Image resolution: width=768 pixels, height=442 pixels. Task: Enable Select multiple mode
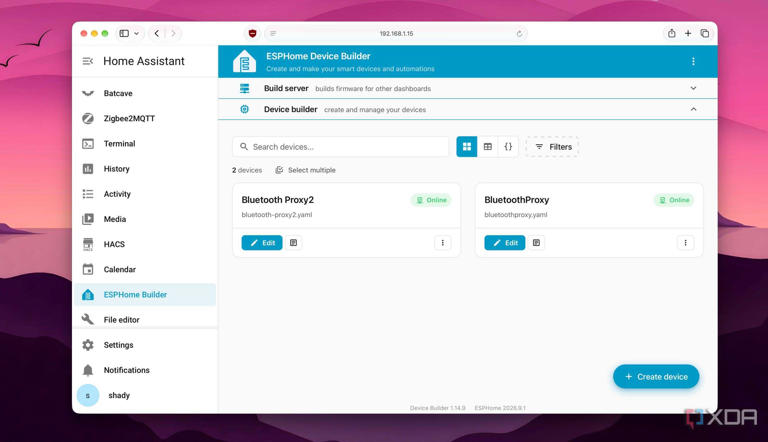(x=306, y=170)
